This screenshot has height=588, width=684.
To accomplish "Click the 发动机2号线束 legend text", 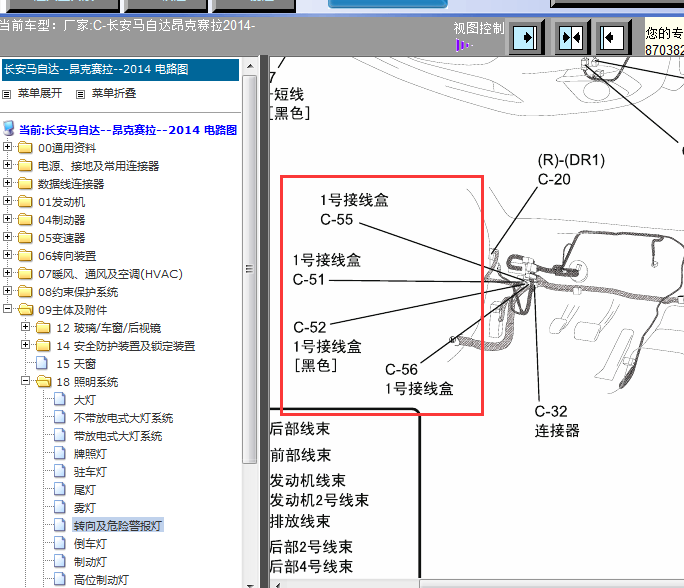I will pyautogui.click(x=319, y=500).
